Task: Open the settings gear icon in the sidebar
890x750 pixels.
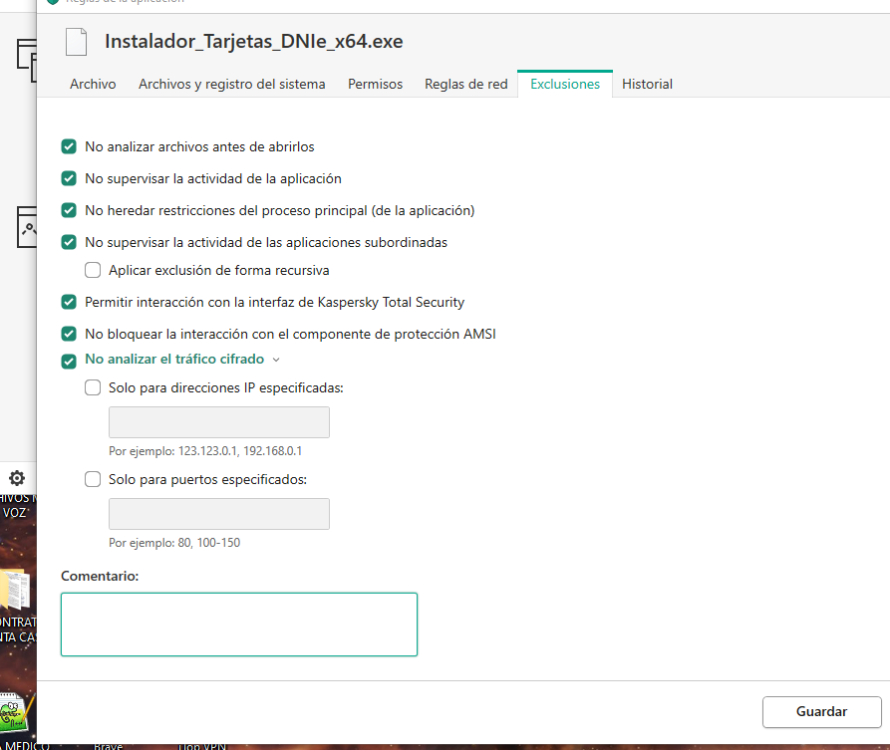Action: pyautogui.click(x=17, y=478)
